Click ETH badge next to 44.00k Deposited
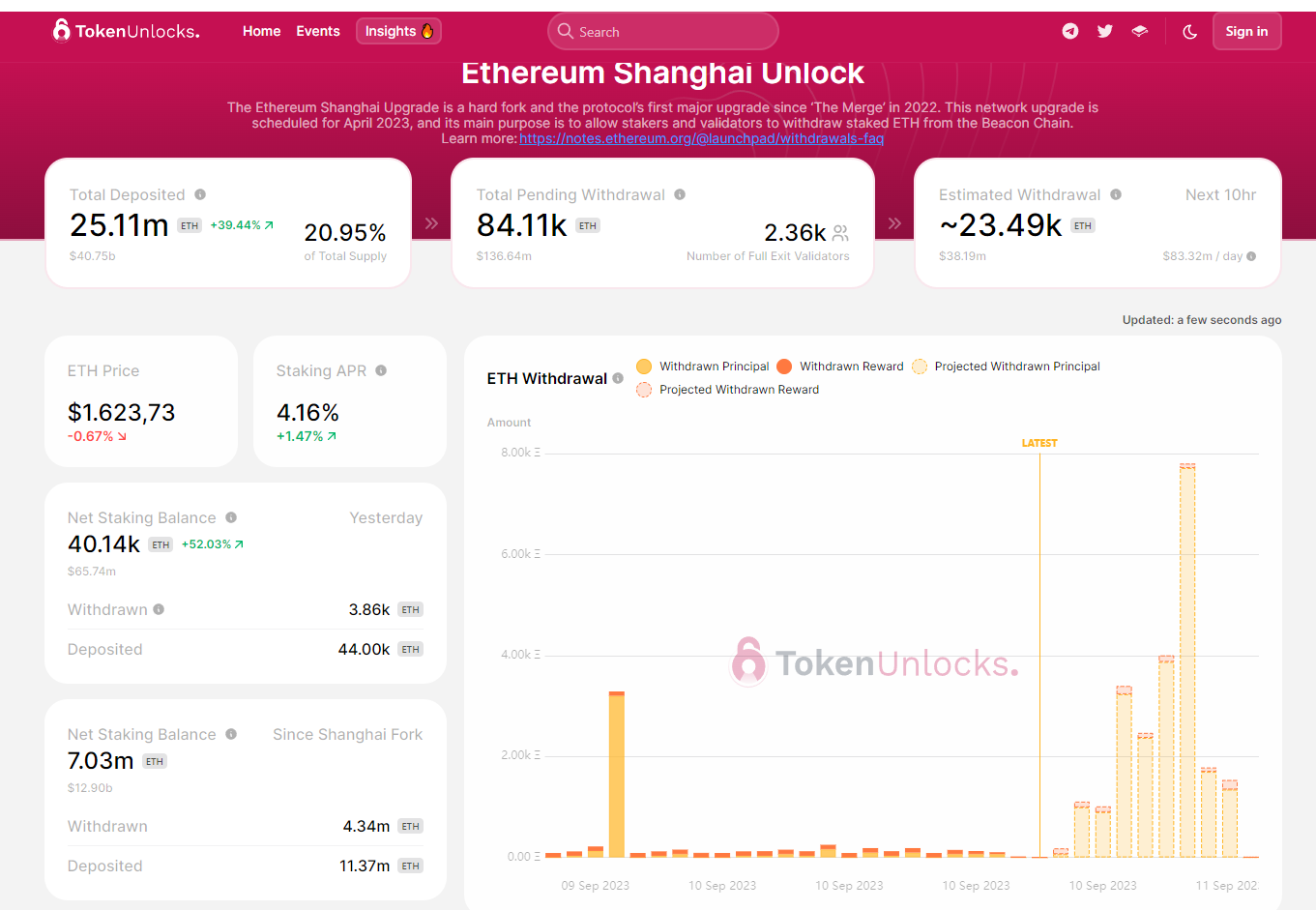The image size is (1316, 910). pyautogui.click(x=411, y=649)
